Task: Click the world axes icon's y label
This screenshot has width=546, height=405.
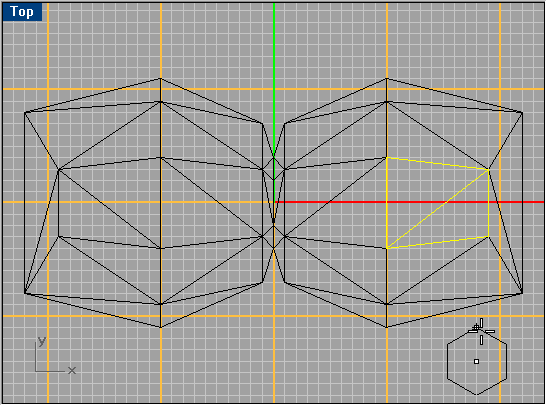Action: [x=42, y=341]
